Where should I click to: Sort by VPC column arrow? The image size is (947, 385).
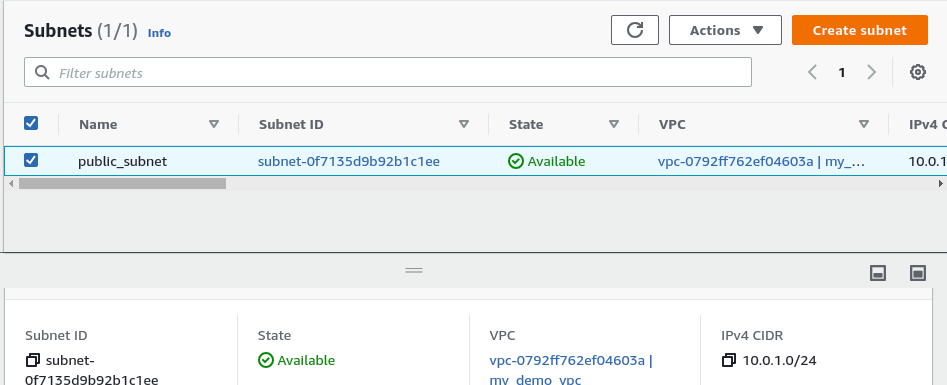(x=864, y=124)
